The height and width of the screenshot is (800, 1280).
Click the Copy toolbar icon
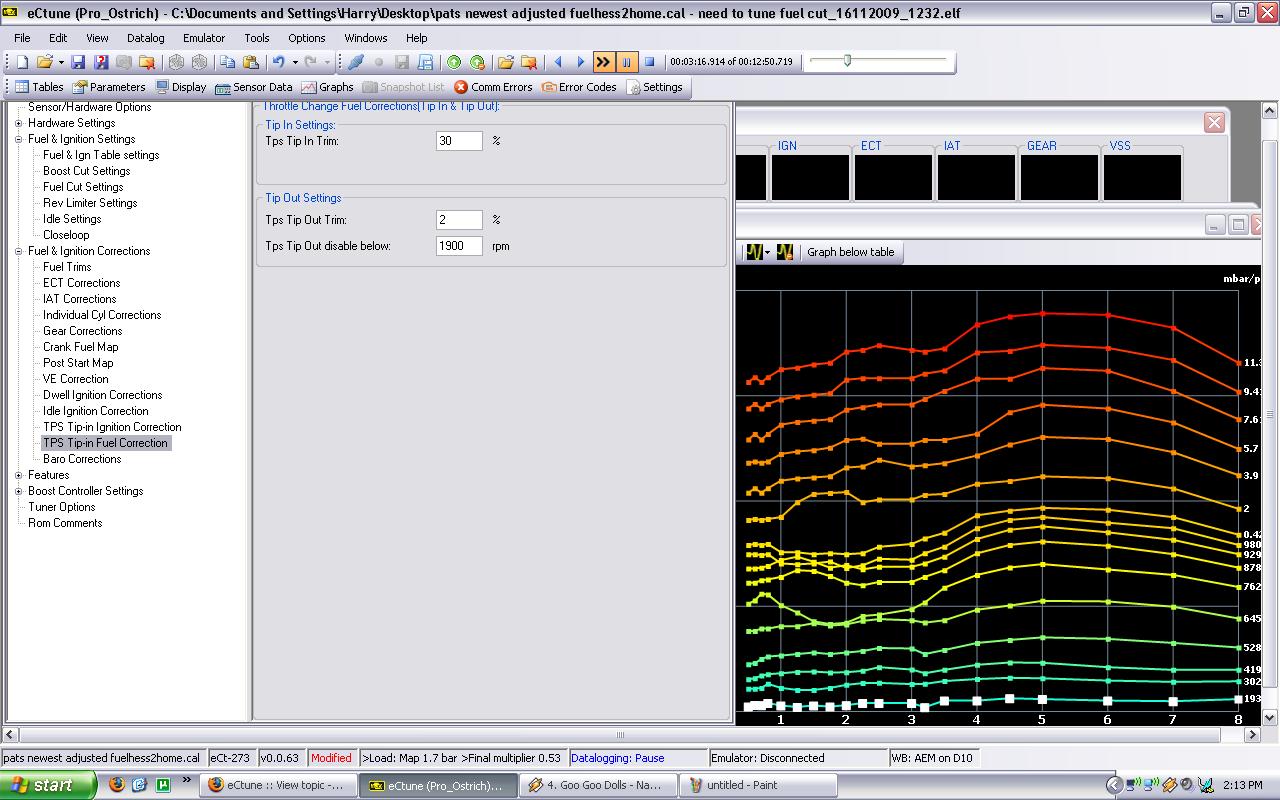tap(228, 62)
